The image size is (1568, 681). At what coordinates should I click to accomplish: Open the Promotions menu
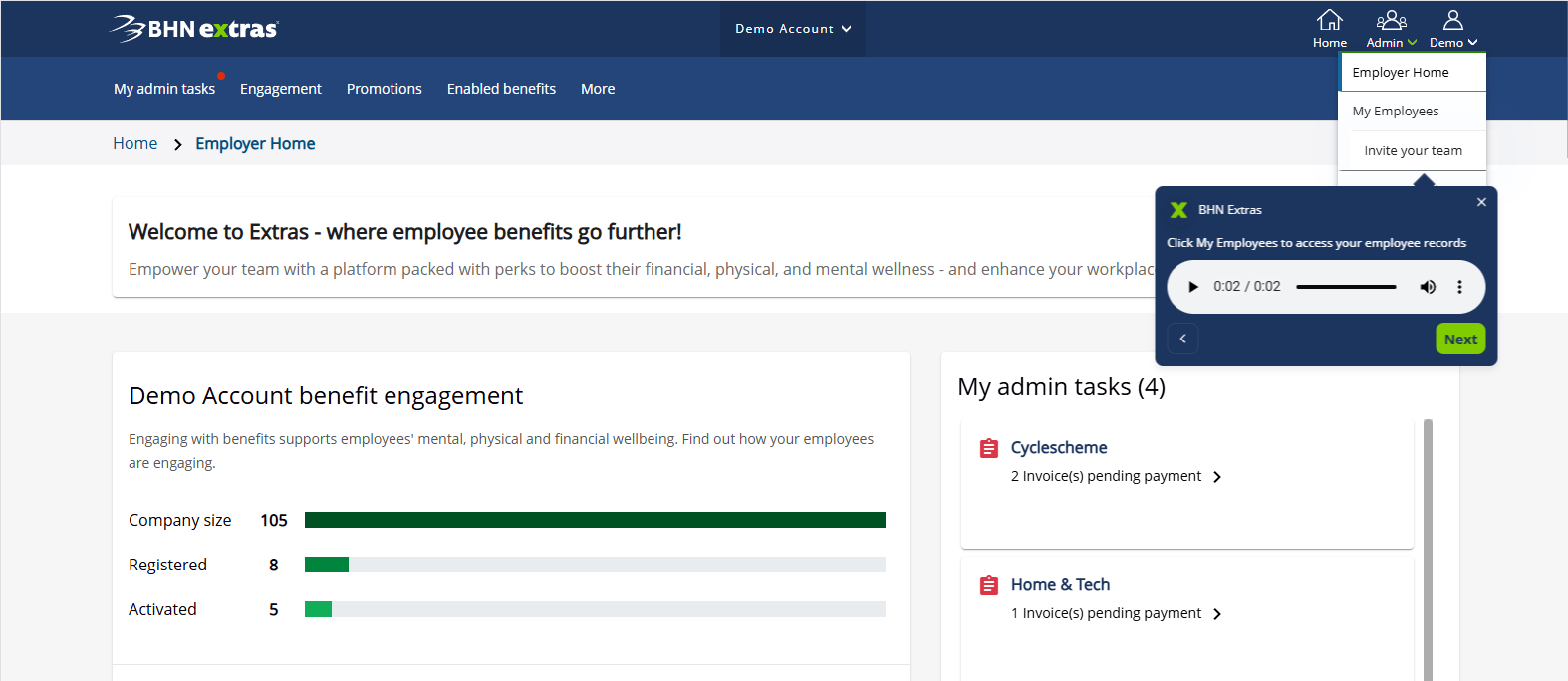pyautogui.click(x=385, y=89)
